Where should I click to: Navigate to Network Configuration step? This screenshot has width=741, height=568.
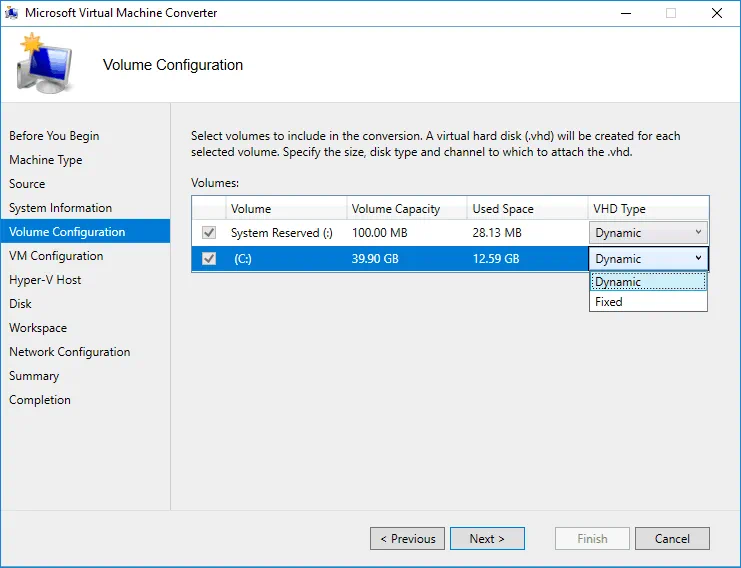coord(69,352)
